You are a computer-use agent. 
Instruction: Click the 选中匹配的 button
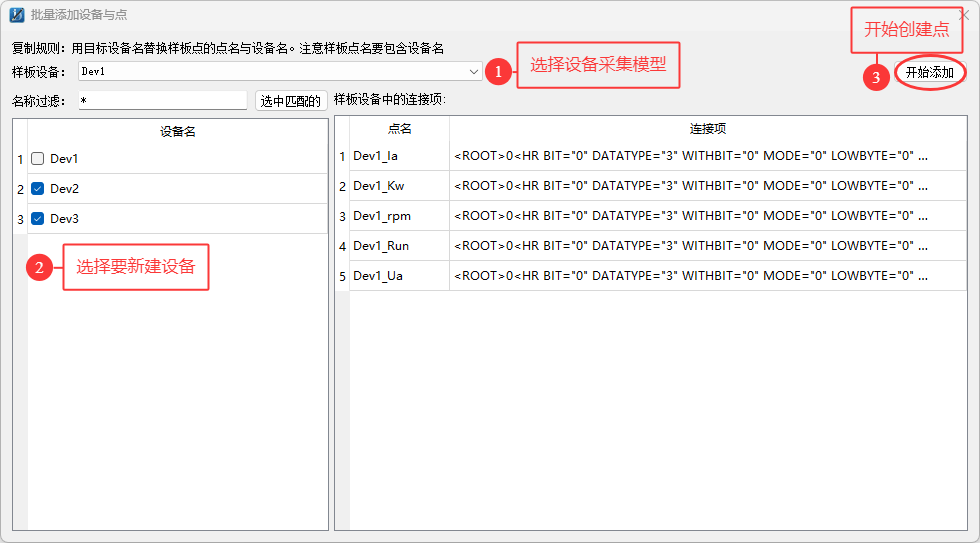tap(291, 101)
